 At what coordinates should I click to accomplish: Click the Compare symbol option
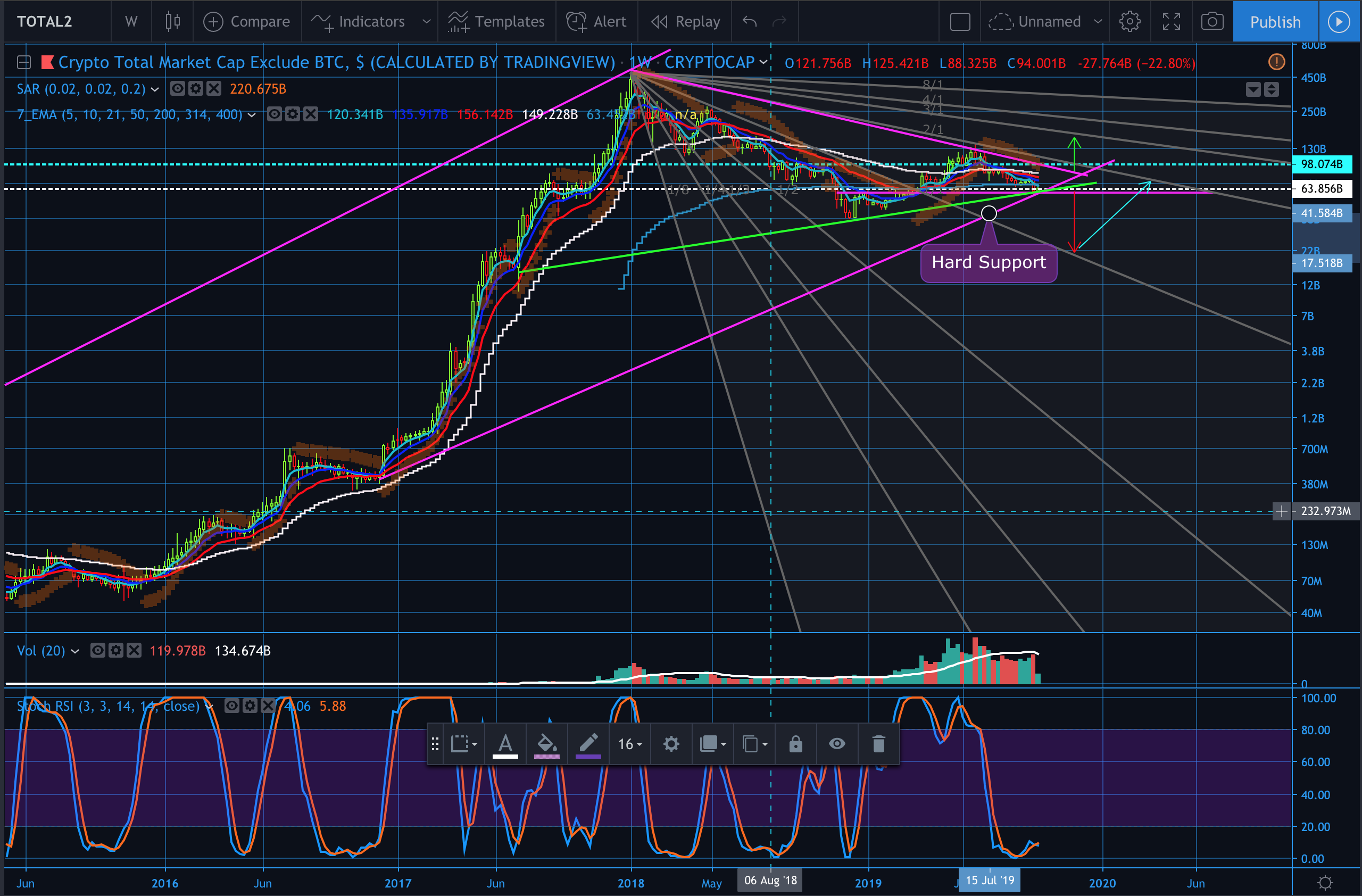[247, 22]
